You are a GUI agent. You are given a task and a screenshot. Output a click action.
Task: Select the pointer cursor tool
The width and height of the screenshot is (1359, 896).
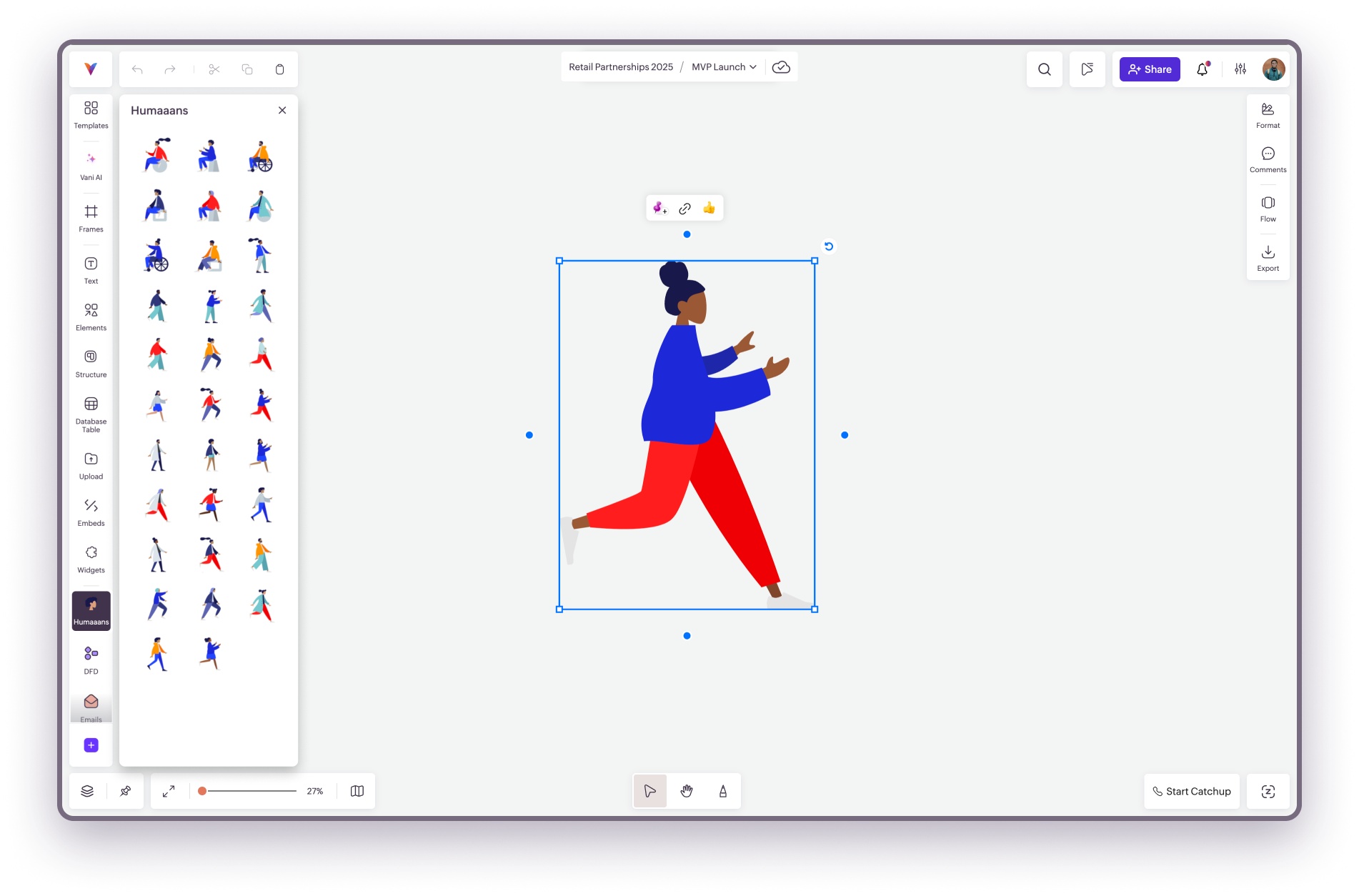[649, 791]
